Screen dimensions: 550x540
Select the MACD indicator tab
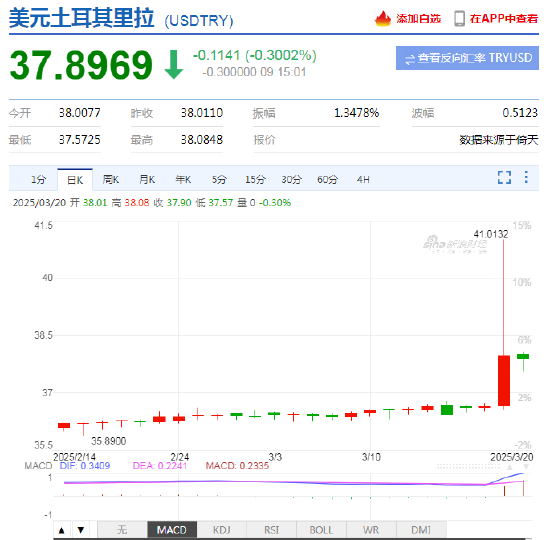(x=172, y=530)
